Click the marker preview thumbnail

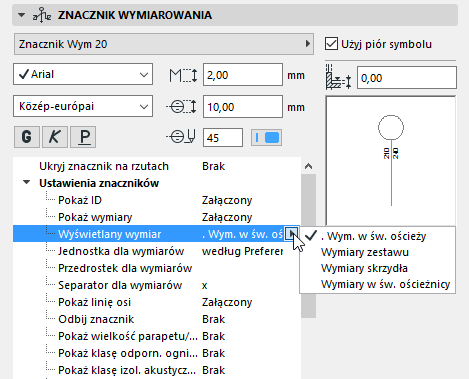pos(391,160)
